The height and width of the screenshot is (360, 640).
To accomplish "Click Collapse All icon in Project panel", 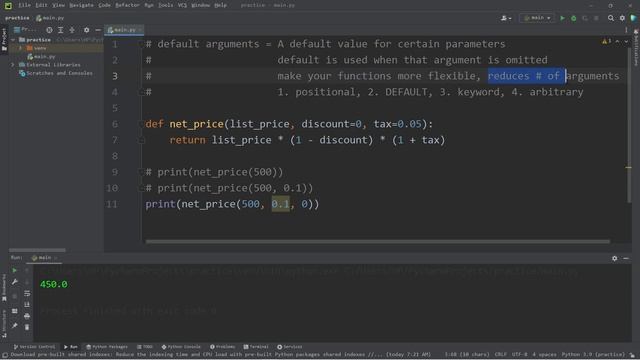I will (x=72, y=30).
